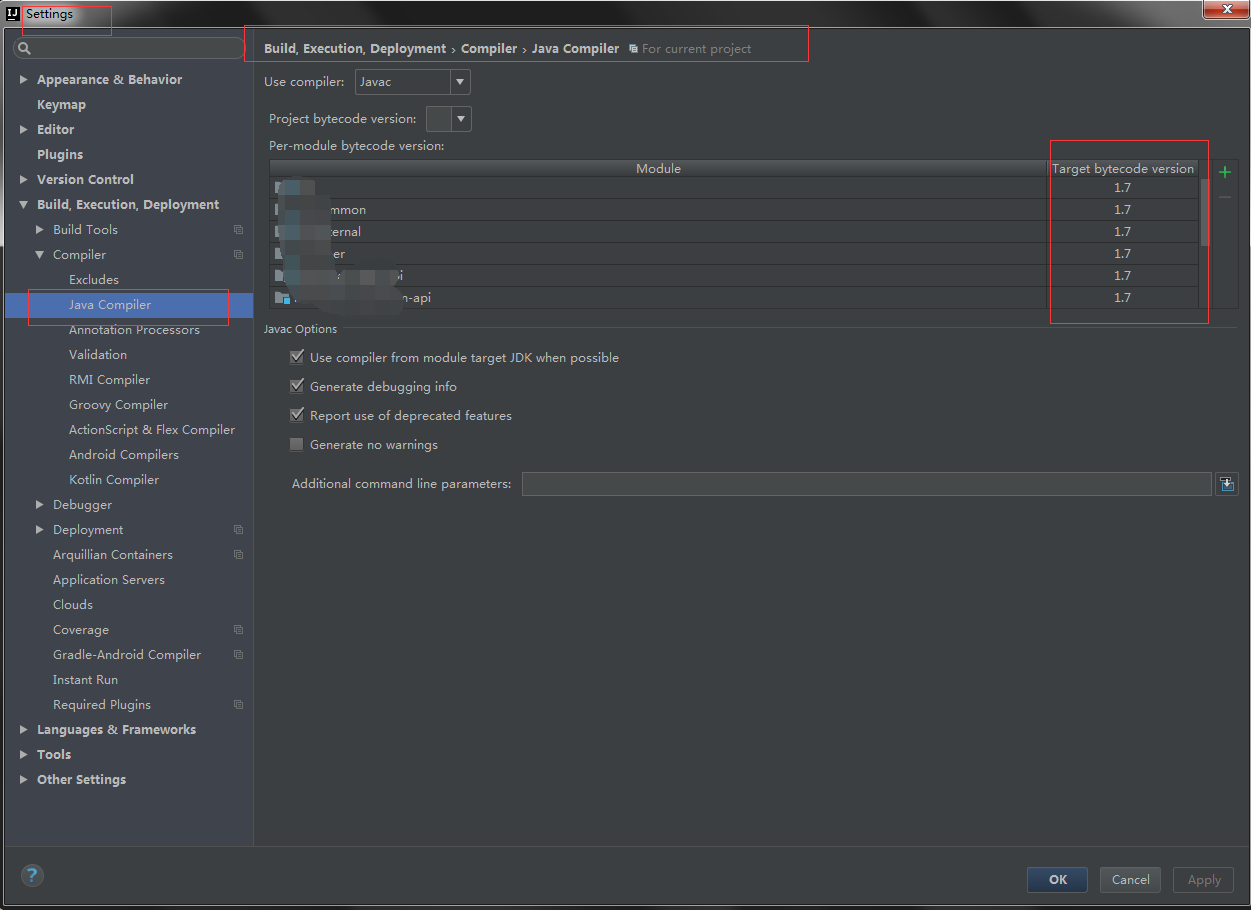Click the 'For current project' copy icon
1251x910 pixels.
tap(633, 49)
